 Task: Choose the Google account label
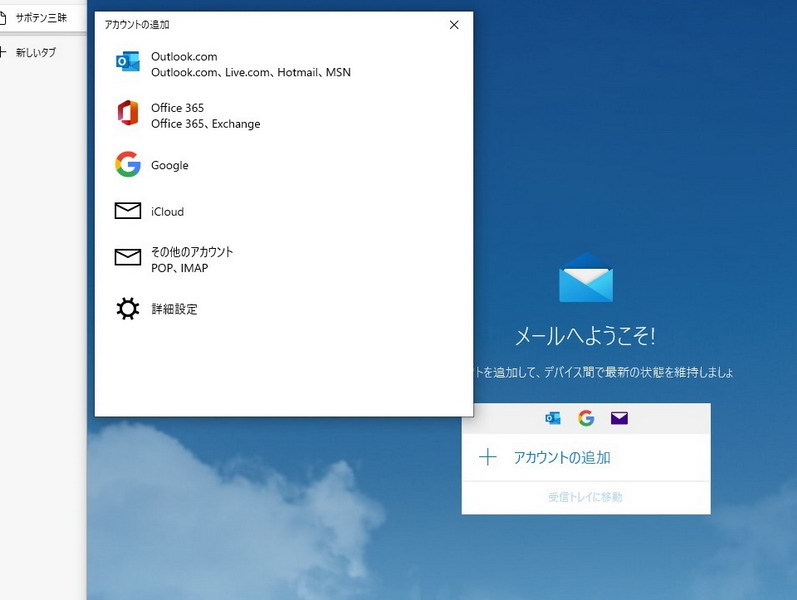170,165
